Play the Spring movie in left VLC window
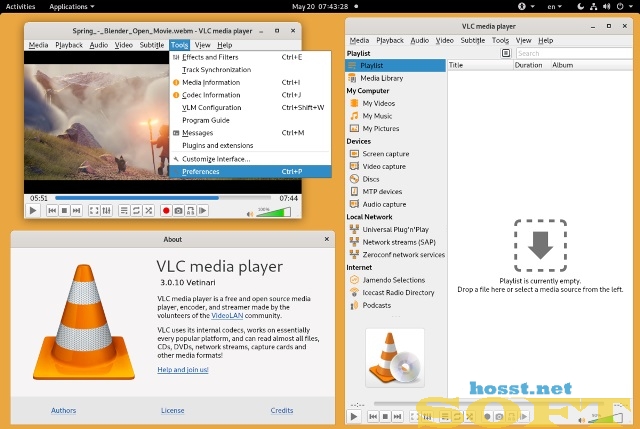 [x=33, y=211]
